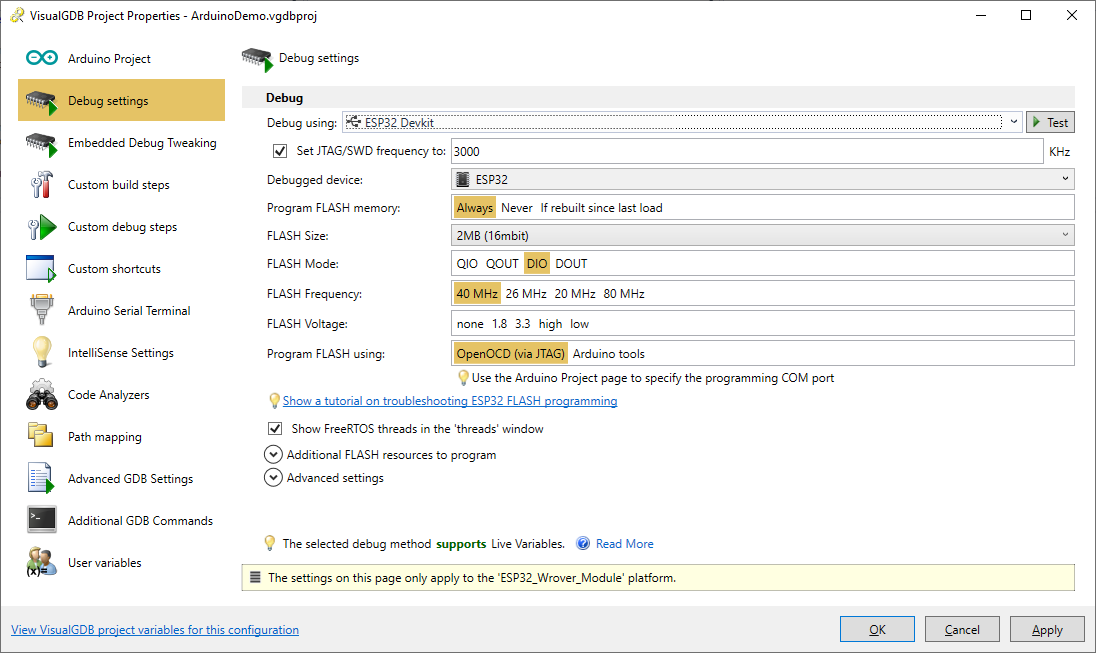Click the Advanced GDB Settings document icon

[x=41, y=479]
